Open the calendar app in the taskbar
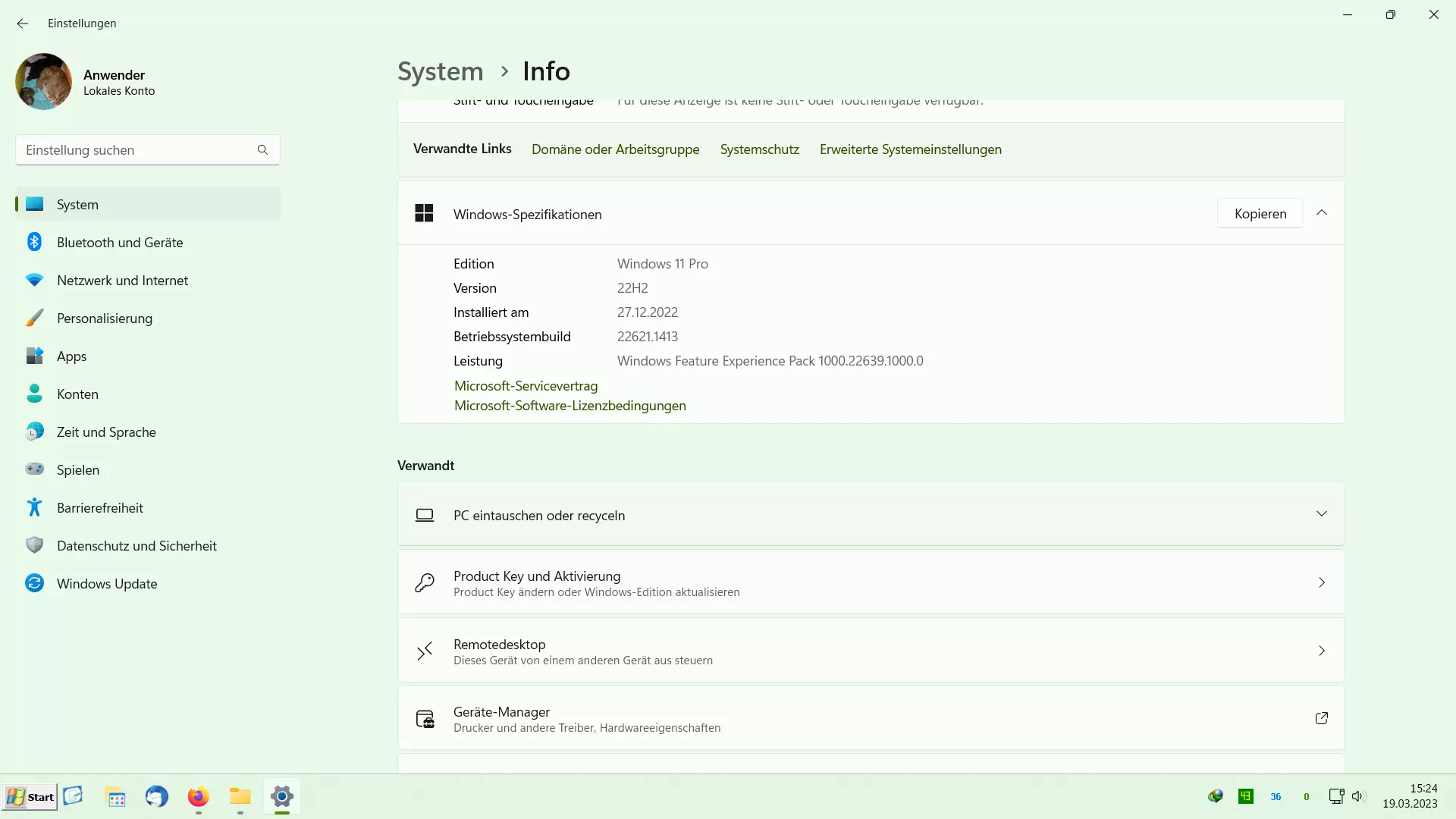The width and height of the screenshot is (1456, 819). [x=116, y=797]
